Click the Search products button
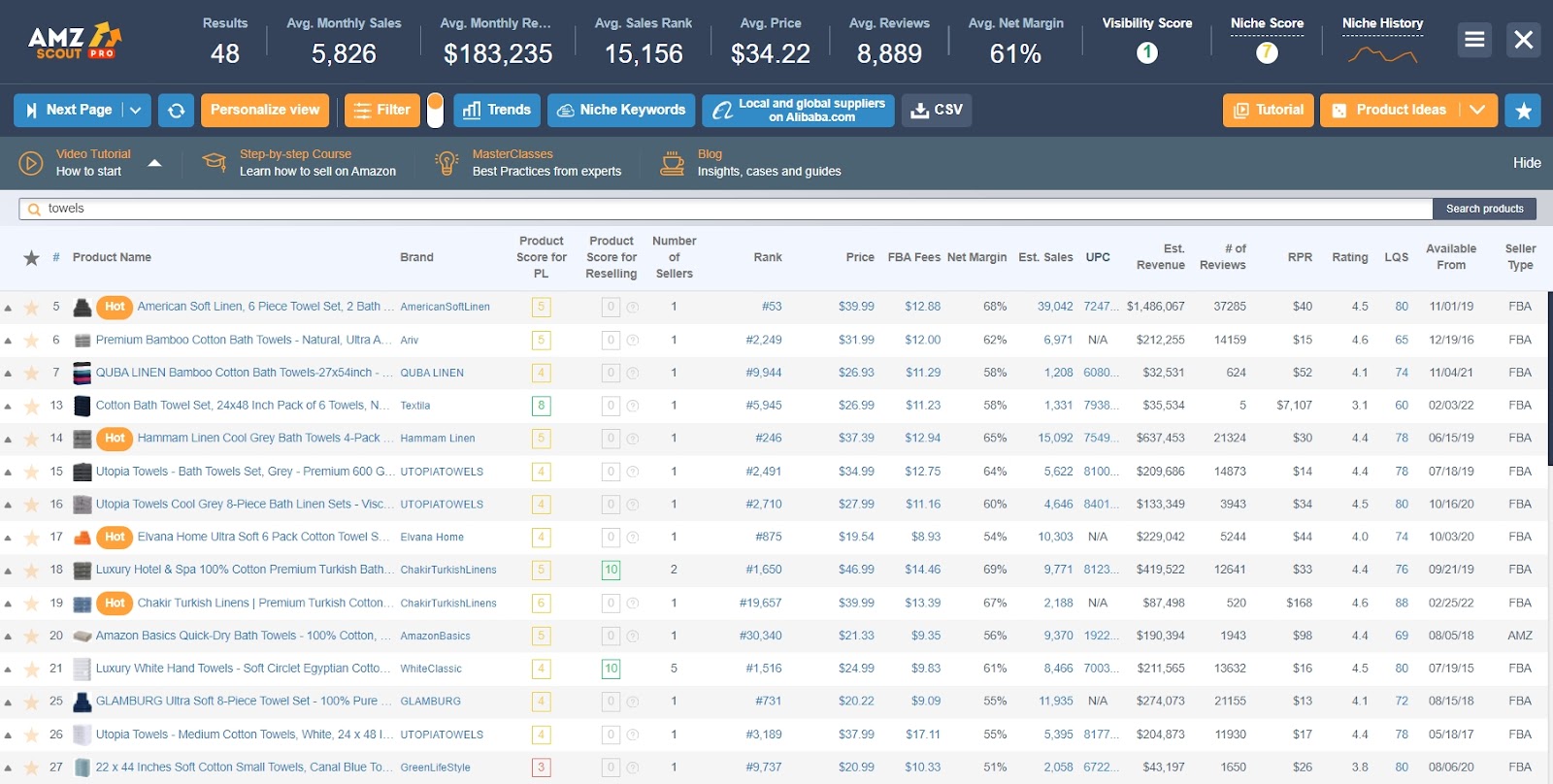 [1484, 209]
